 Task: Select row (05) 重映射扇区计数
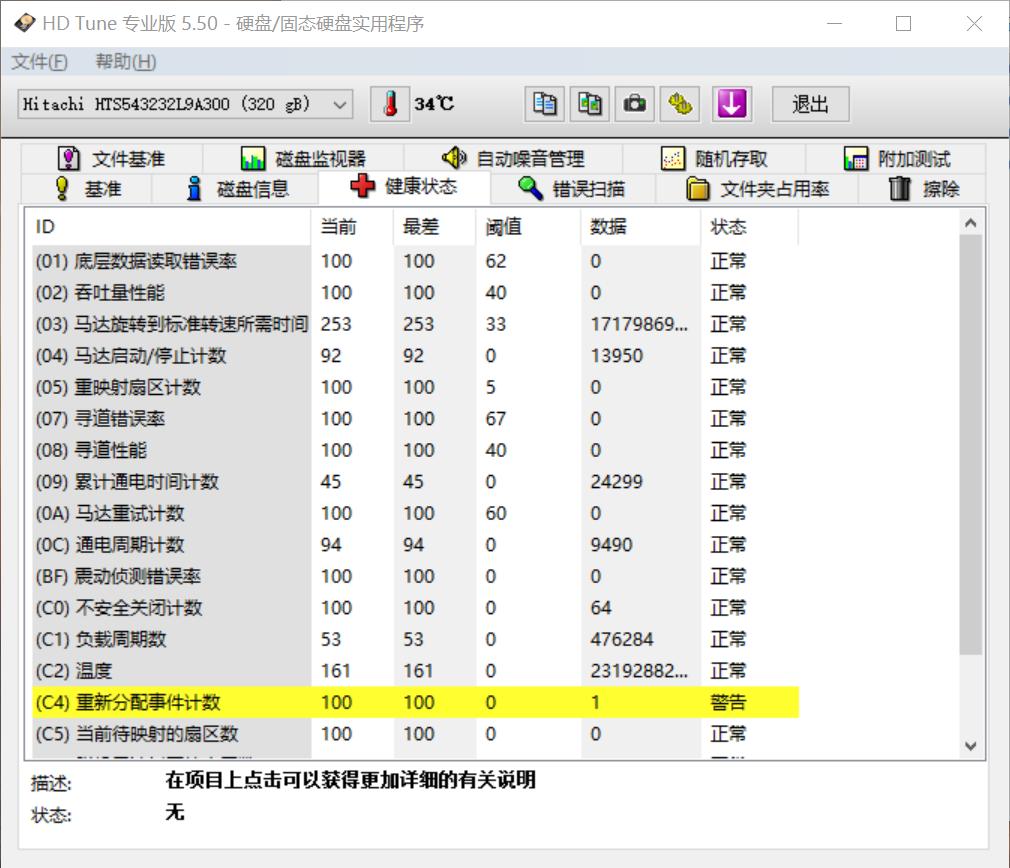415,387
